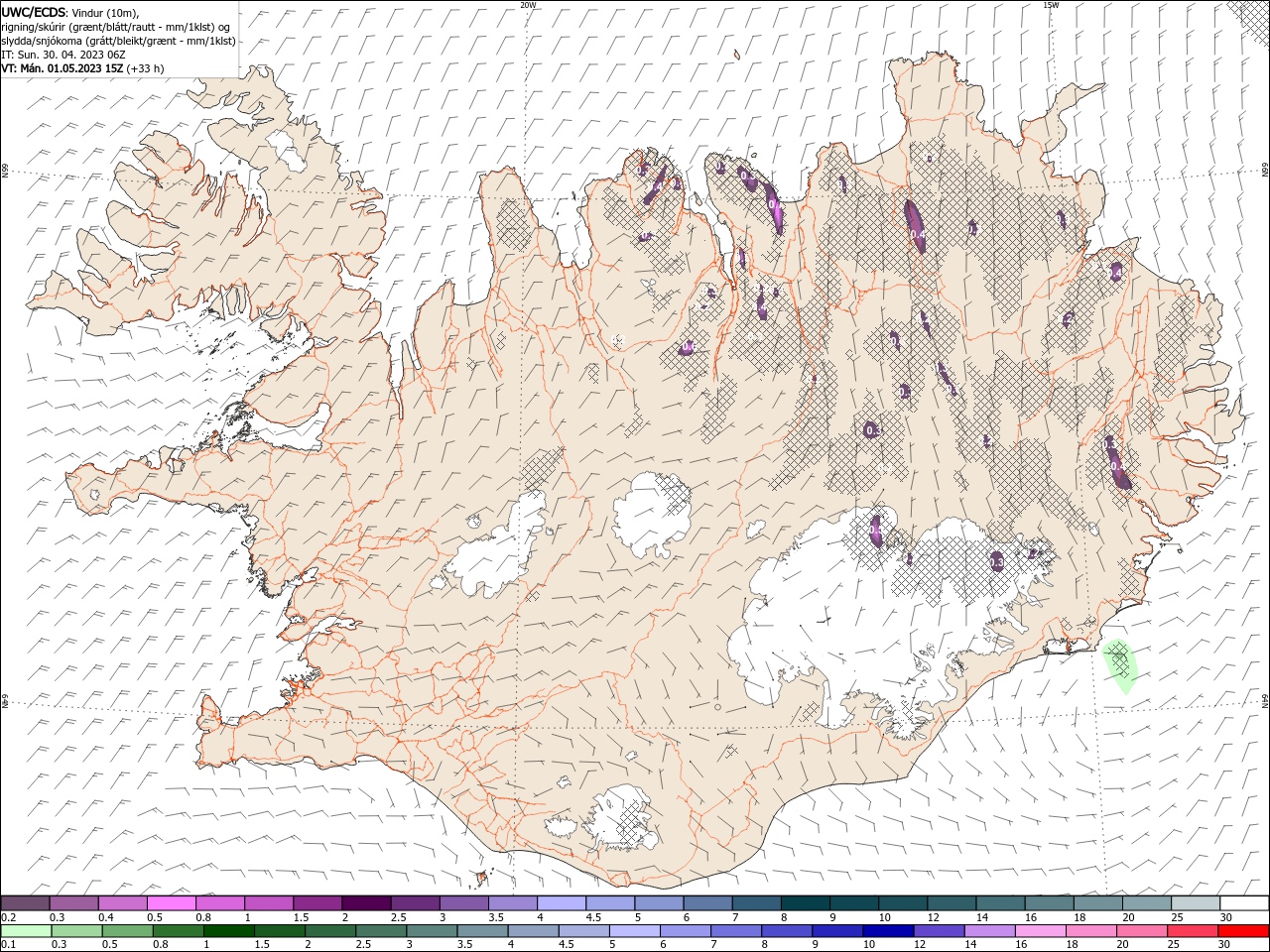The height and width of the screenshot is (952, 1270).
Task: Pick the deep blue swatch labeled 10 in the lower legend row
Action: tap(888, 930)
